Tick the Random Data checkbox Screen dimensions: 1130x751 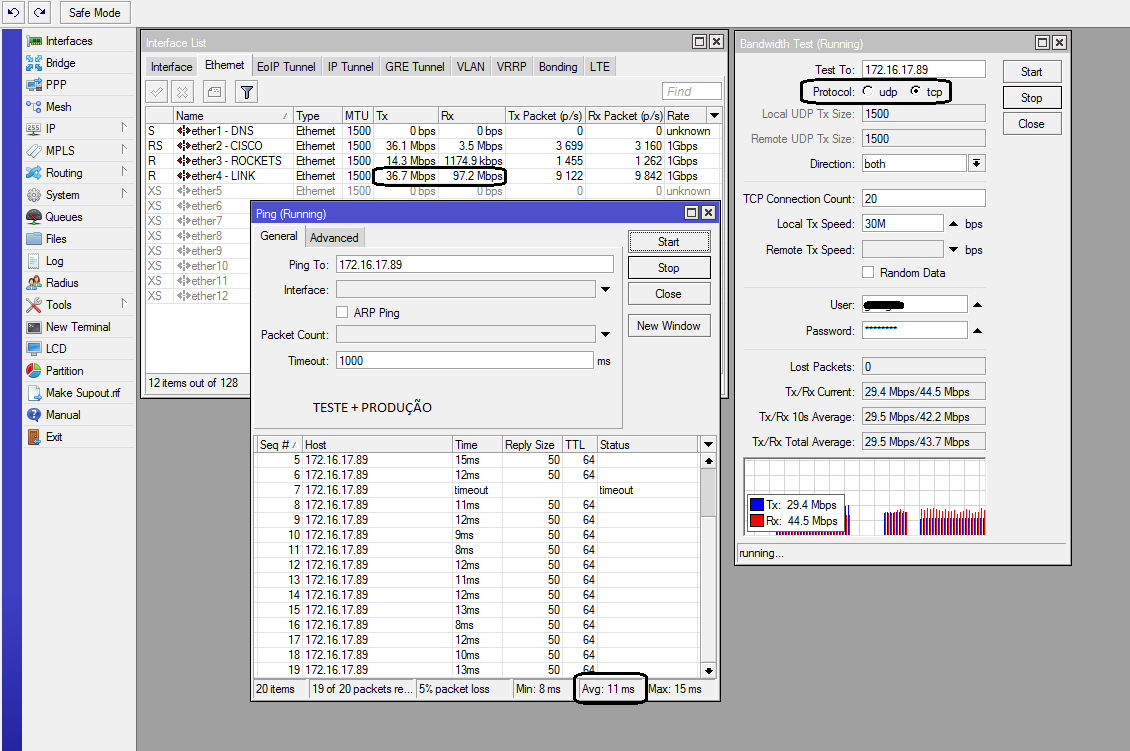point(869,273)
